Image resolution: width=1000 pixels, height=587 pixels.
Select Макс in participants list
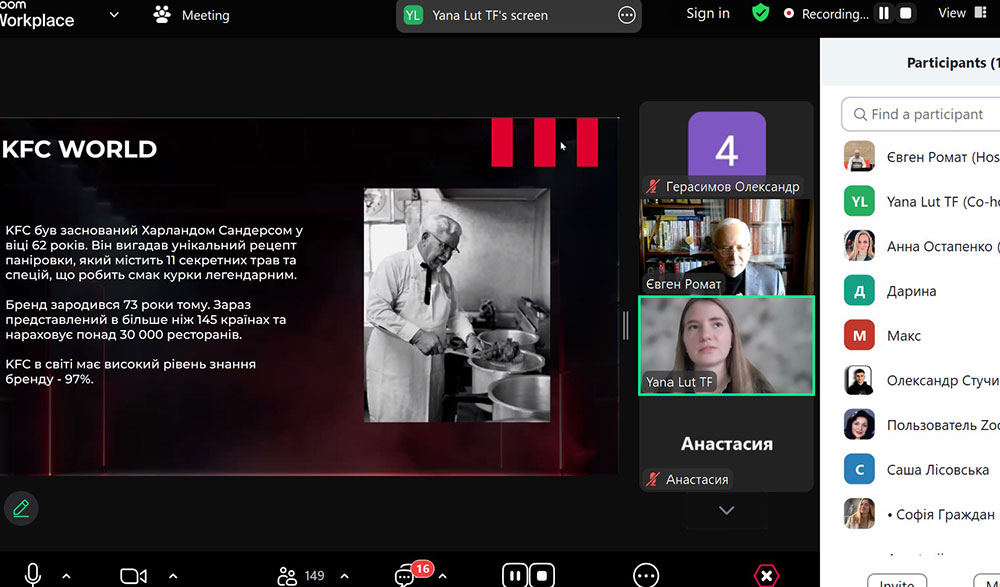(x=920, y=336)
